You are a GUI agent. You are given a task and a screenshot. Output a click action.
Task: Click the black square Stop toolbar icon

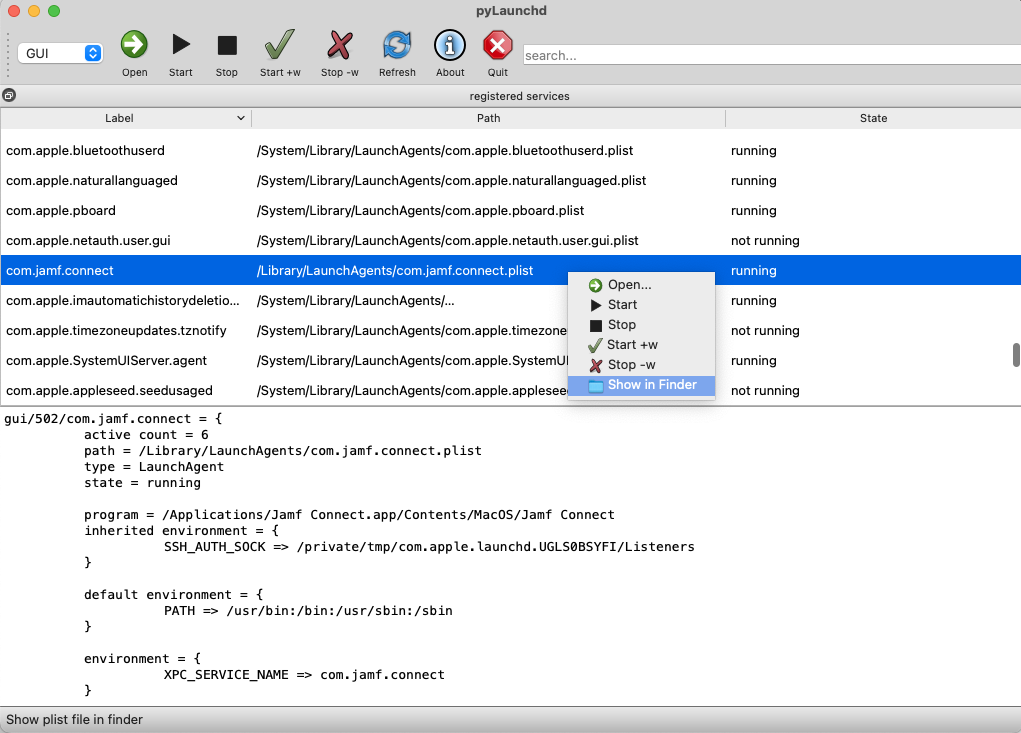coord(227,46)
